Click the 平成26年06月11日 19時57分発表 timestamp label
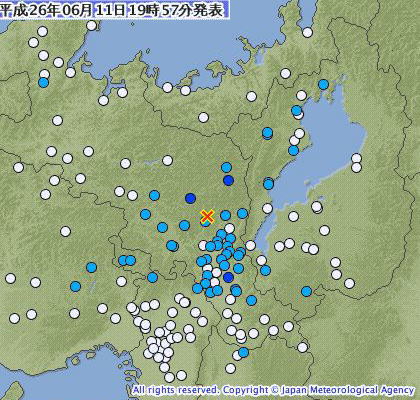Screen dimensions: 420x400 point(111,10)
